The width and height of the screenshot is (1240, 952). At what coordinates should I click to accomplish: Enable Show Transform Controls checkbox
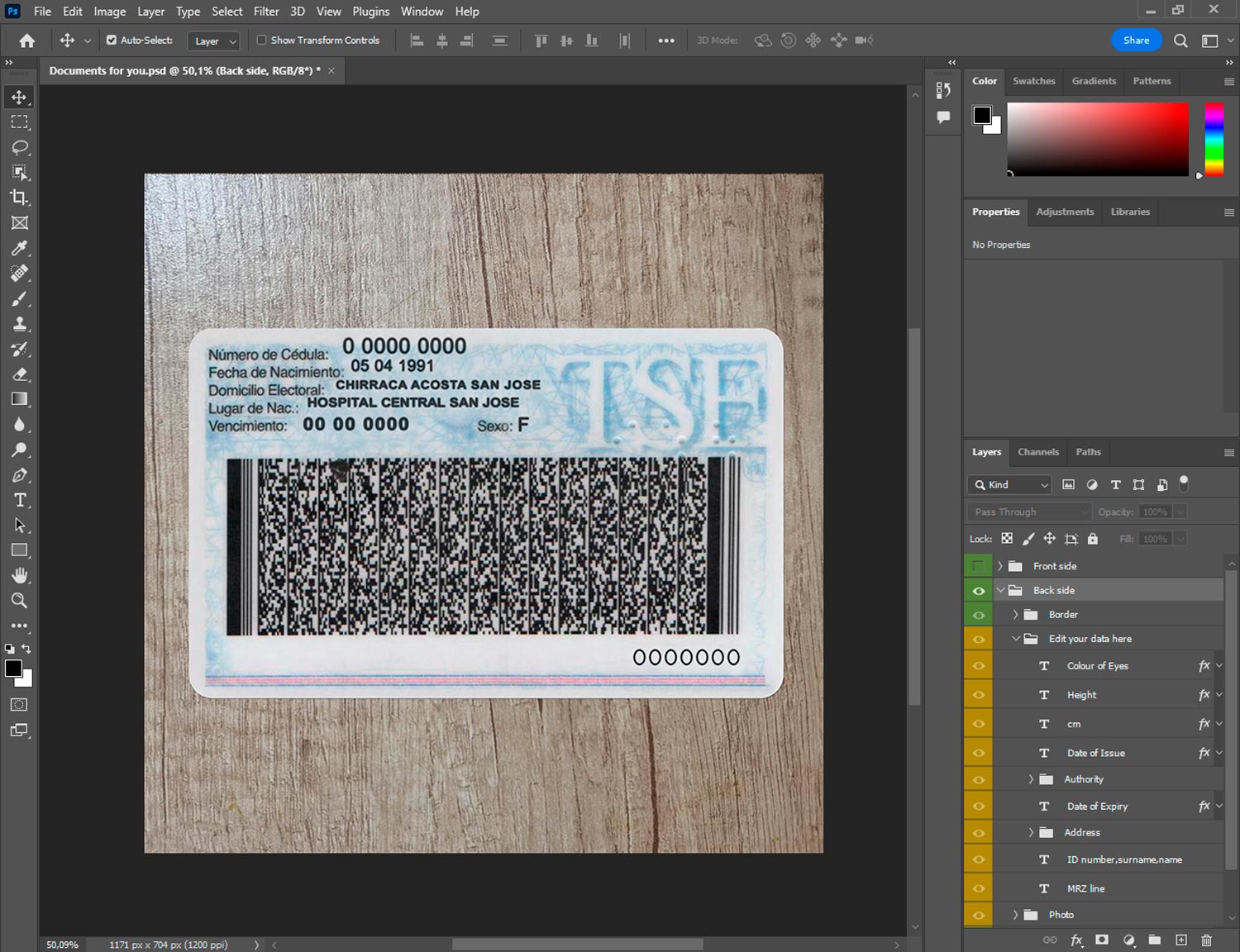(261, 40)
